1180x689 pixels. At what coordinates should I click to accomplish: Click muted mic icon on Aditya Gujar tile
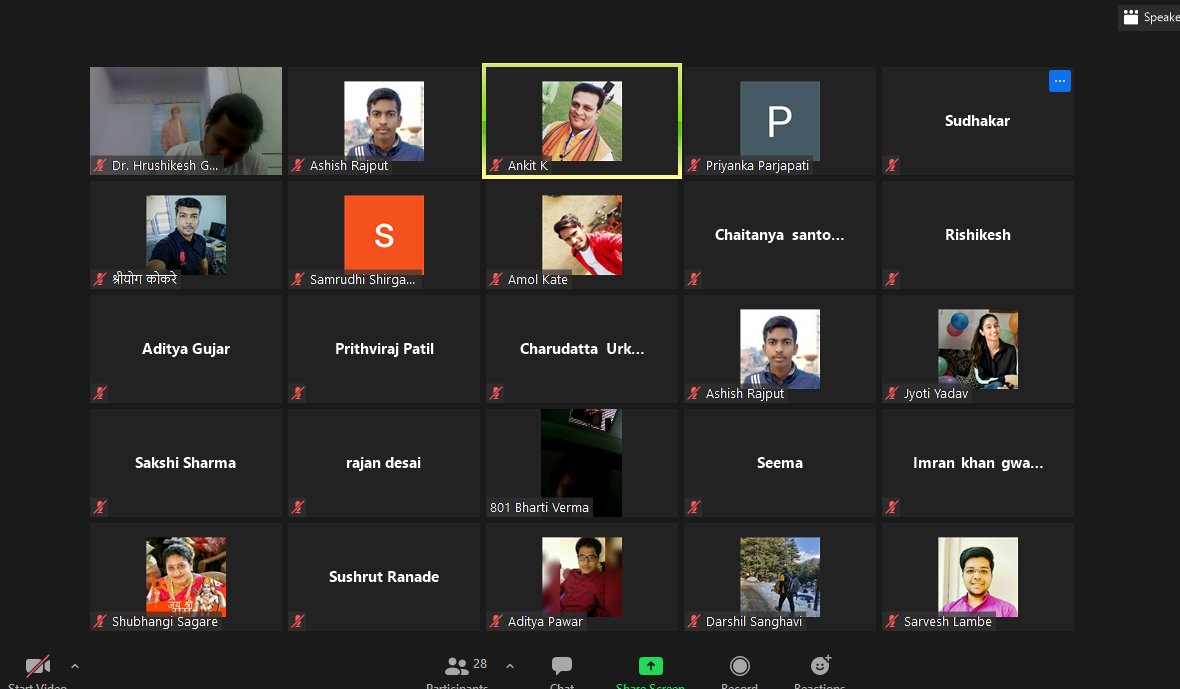pos(99,393)
